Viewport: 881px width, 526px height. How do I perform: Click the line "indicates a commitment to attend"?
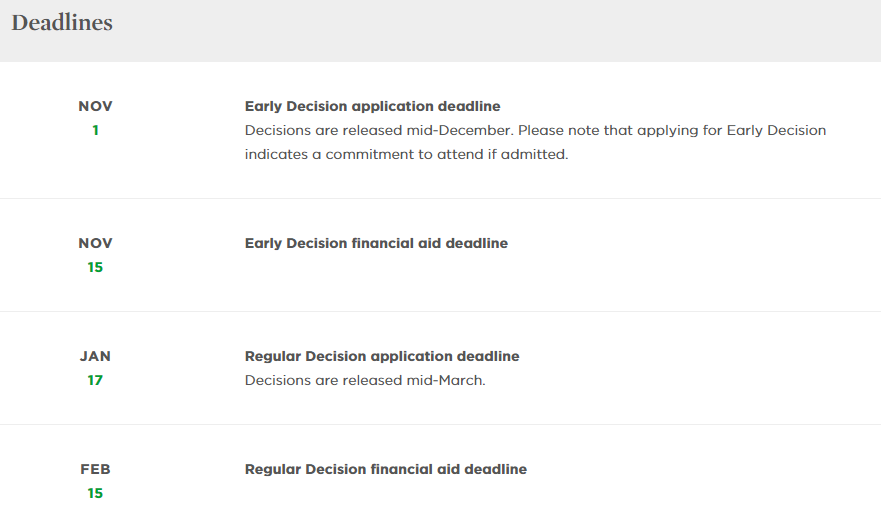(355, 155)
